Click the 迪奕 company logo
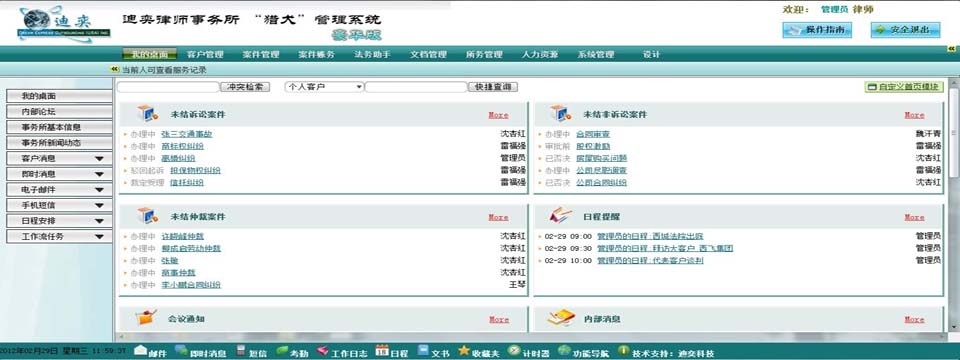960x360 pixels. tap(64, 23)
